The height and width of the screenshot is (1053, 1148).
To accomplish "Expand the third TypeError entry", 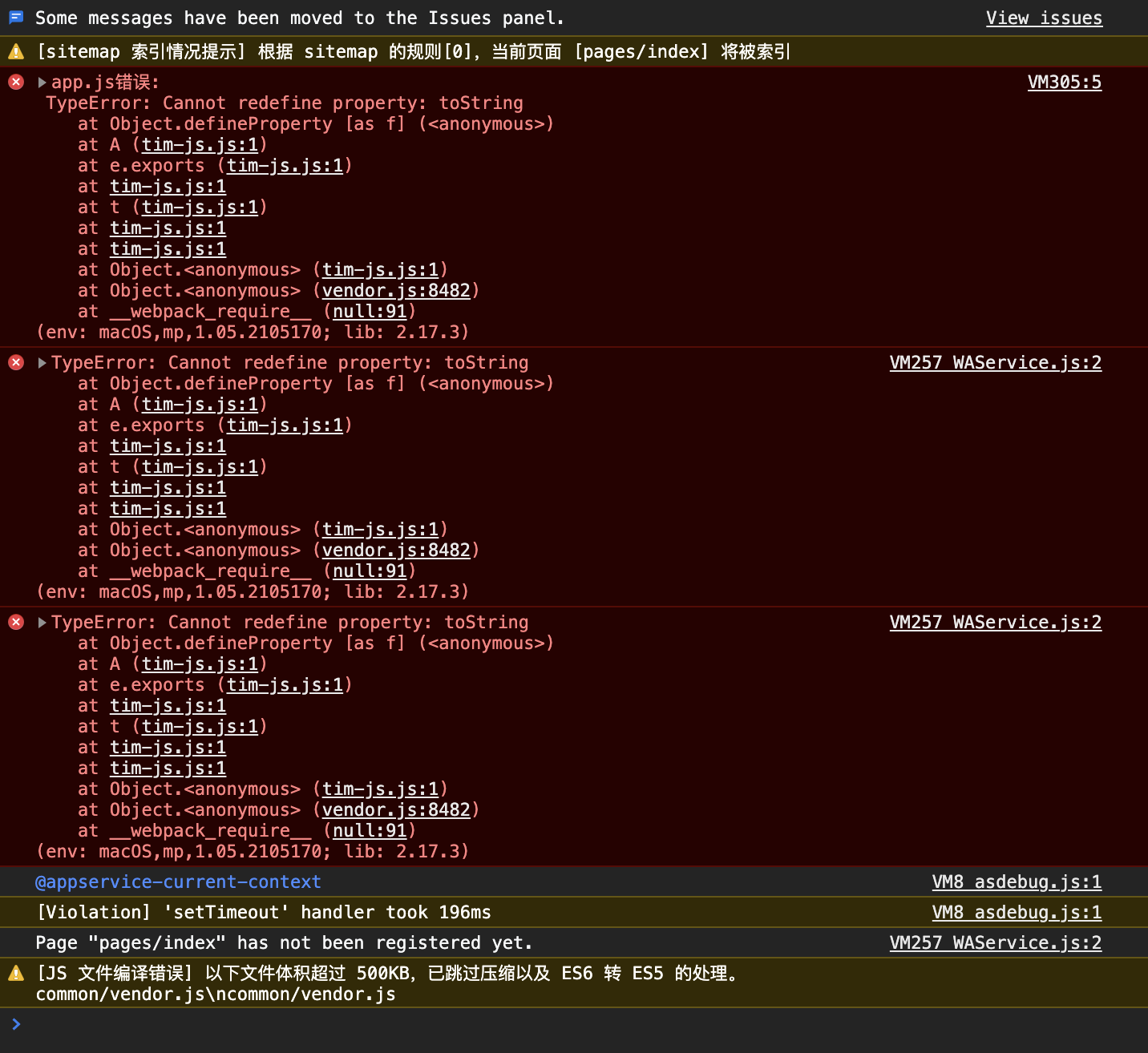I will pos(42,623).
